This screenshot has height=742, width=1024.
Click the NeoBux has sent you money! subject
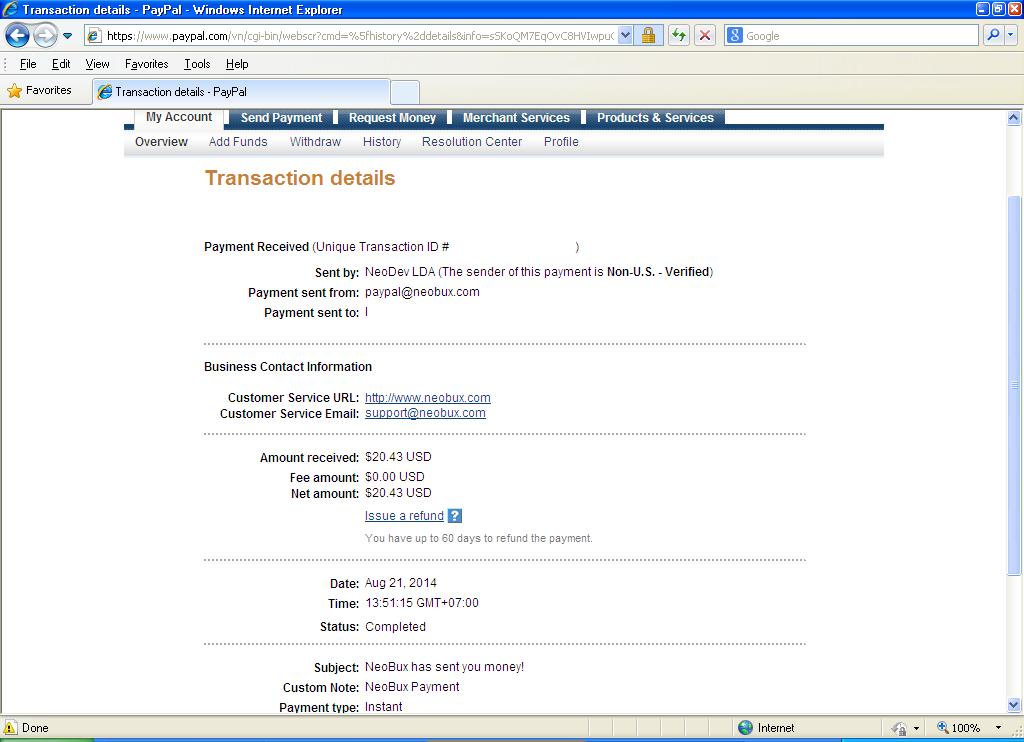coord(444,667)
